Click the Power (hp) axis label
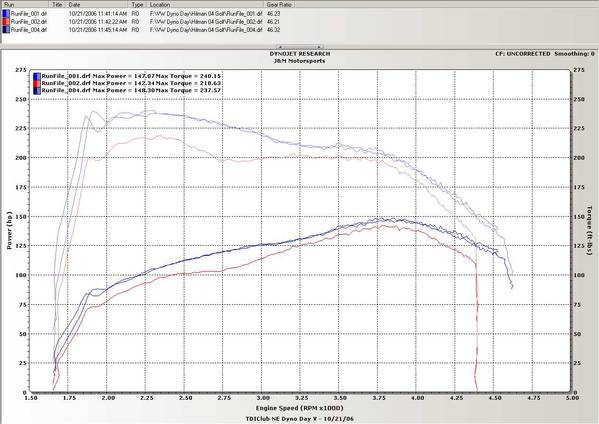The width and height of the screenshot is (599, 424). 10,231
